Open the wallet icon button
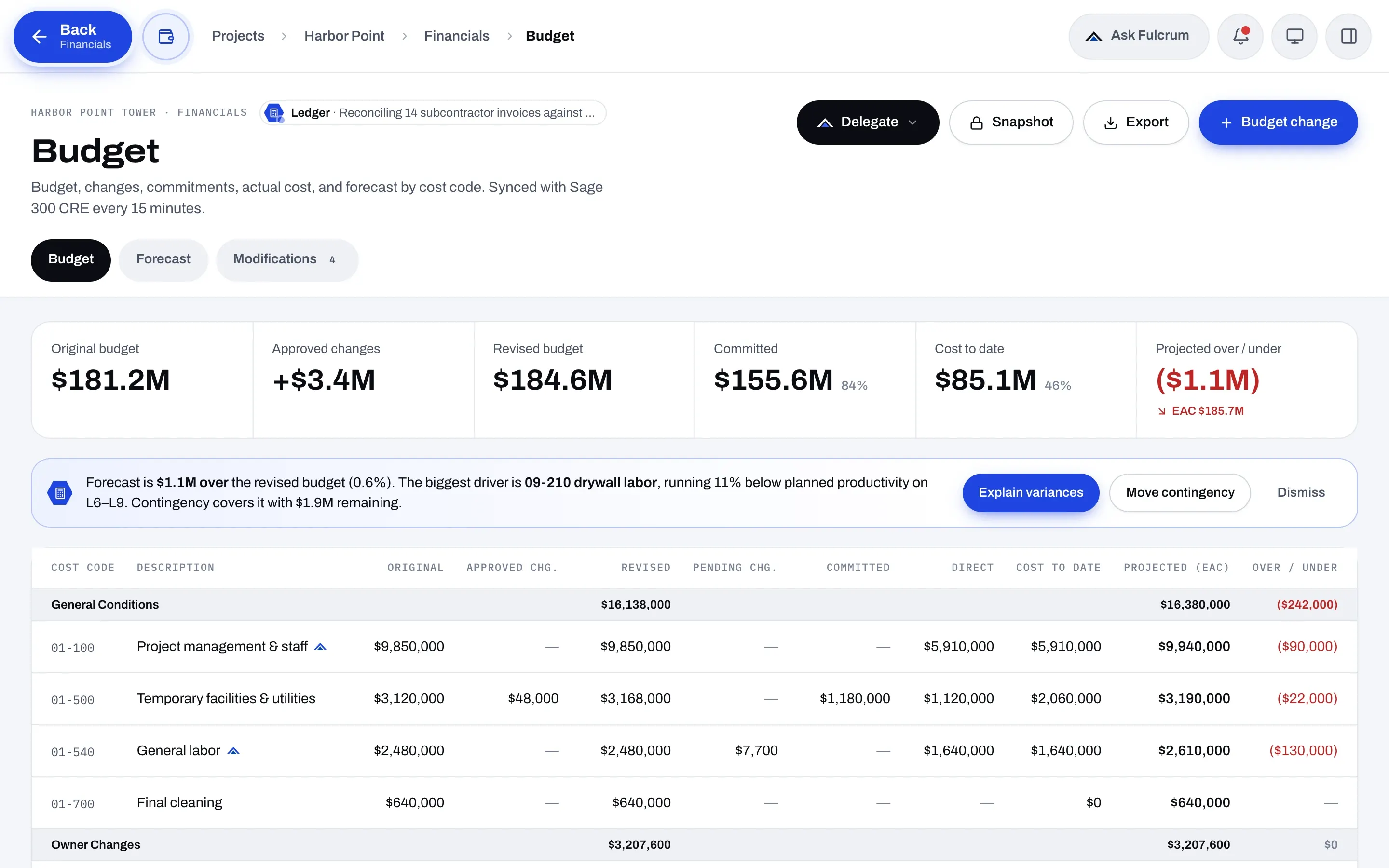 tap(166, 37)
